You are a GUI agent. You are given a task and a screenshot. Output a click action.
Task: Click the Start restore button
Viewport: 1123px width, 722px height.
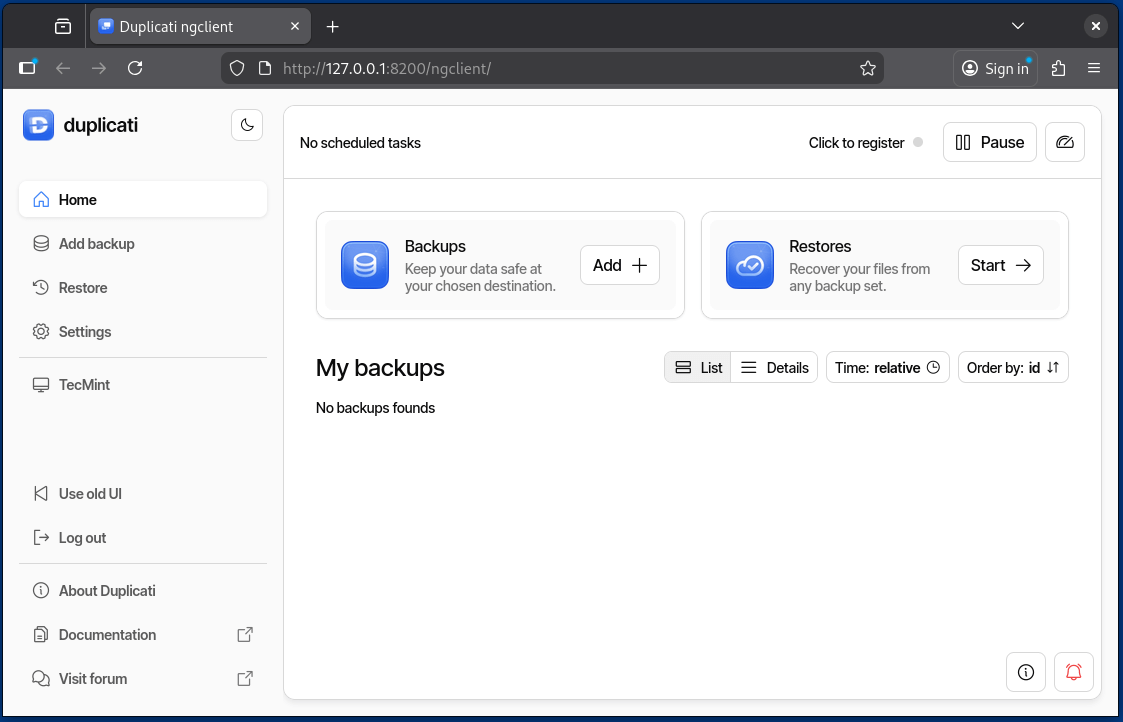click(1000, 265)
